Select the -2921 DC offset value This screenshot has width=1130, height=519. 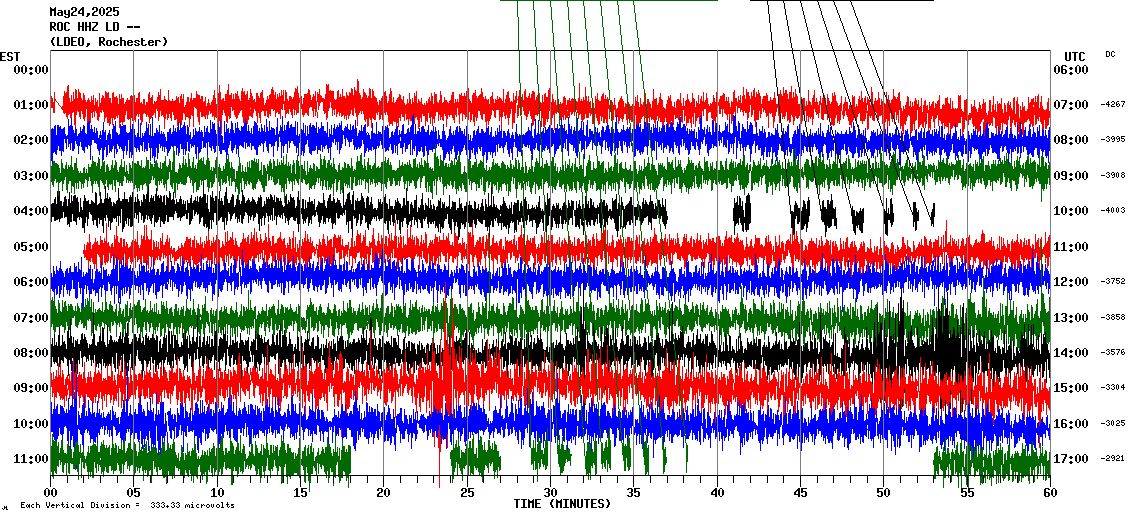(1113, 459)
